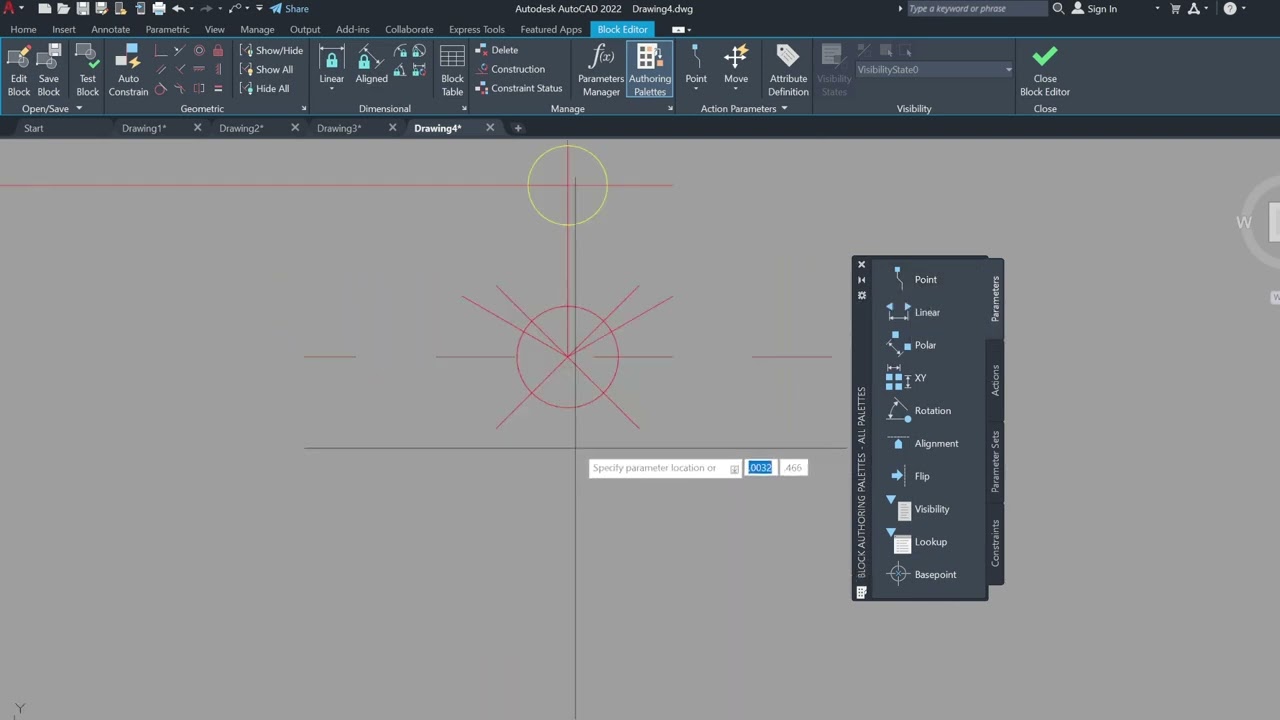Viewport: 1280px width, 720px height.
Task: Select the Linear parameter in the authoring palette
Action: coord(913,312)
